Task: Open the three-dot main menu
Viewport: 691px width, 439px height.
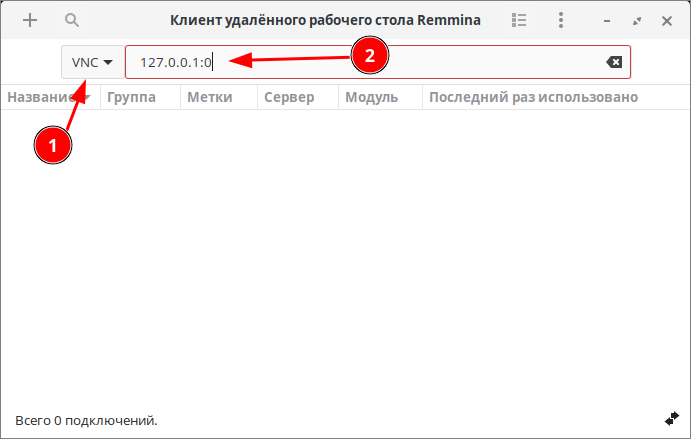Action: (562, 20)
